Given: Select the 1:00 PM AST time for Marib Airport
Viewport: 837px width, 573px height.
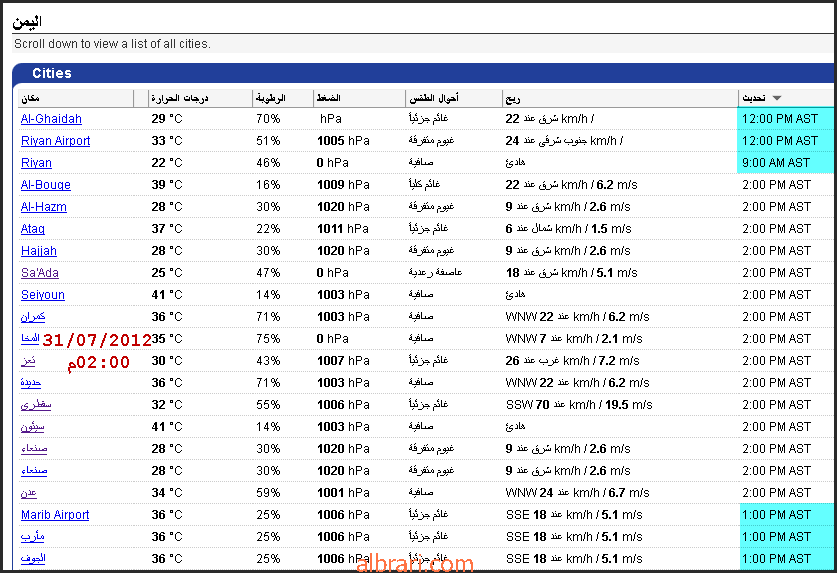Looking at the screenshot, I should 776,514.
